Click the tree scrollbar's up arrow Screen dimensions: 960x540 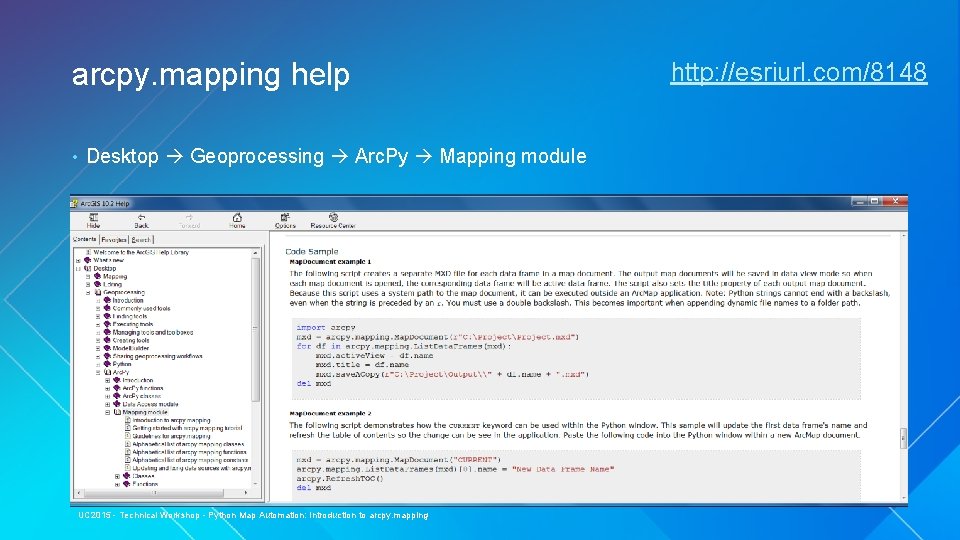(255, 252)
